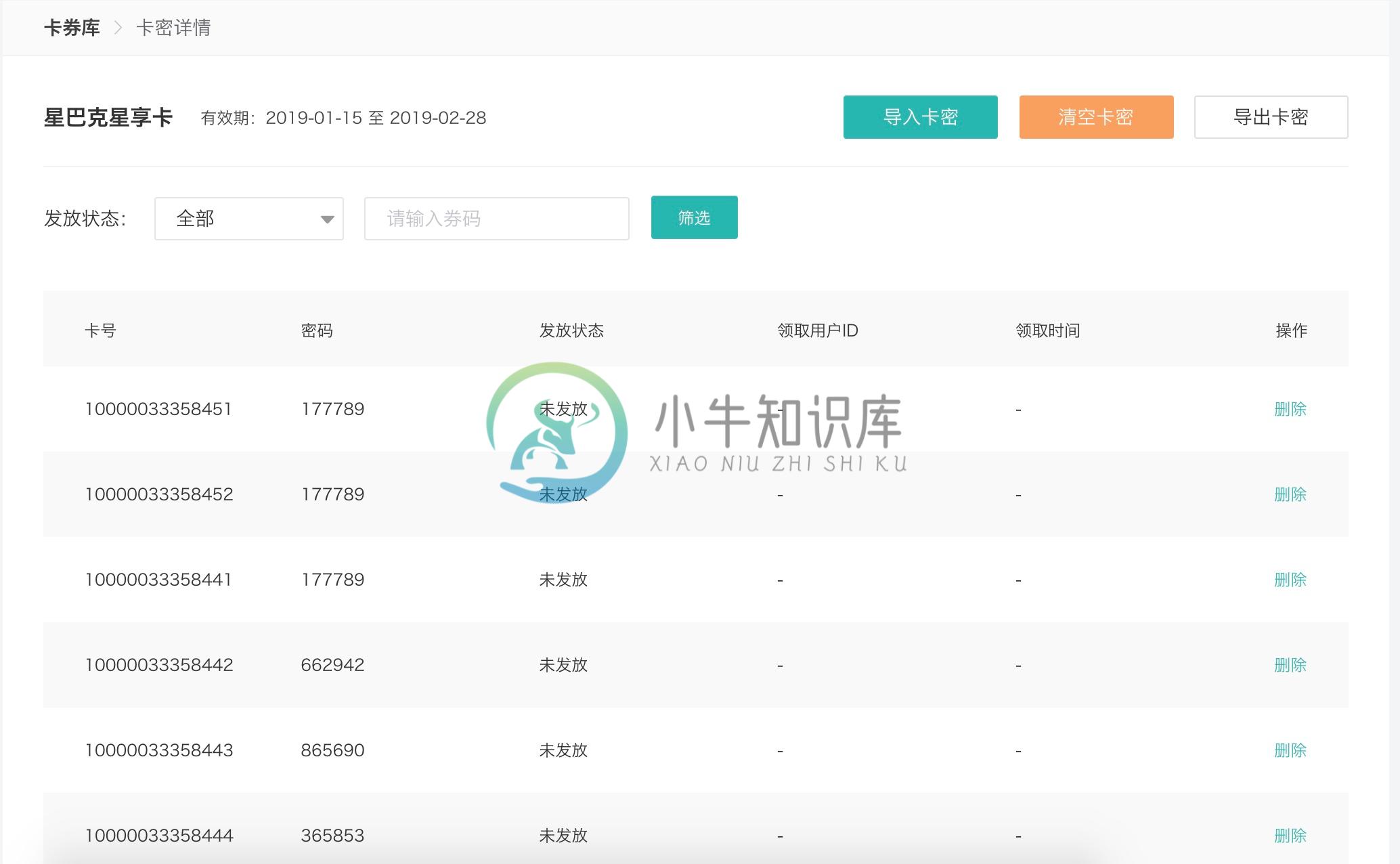Open the 发放状态 dropdown showing 全部
The width and height of the screenshot is (1400, 864).
249,219
